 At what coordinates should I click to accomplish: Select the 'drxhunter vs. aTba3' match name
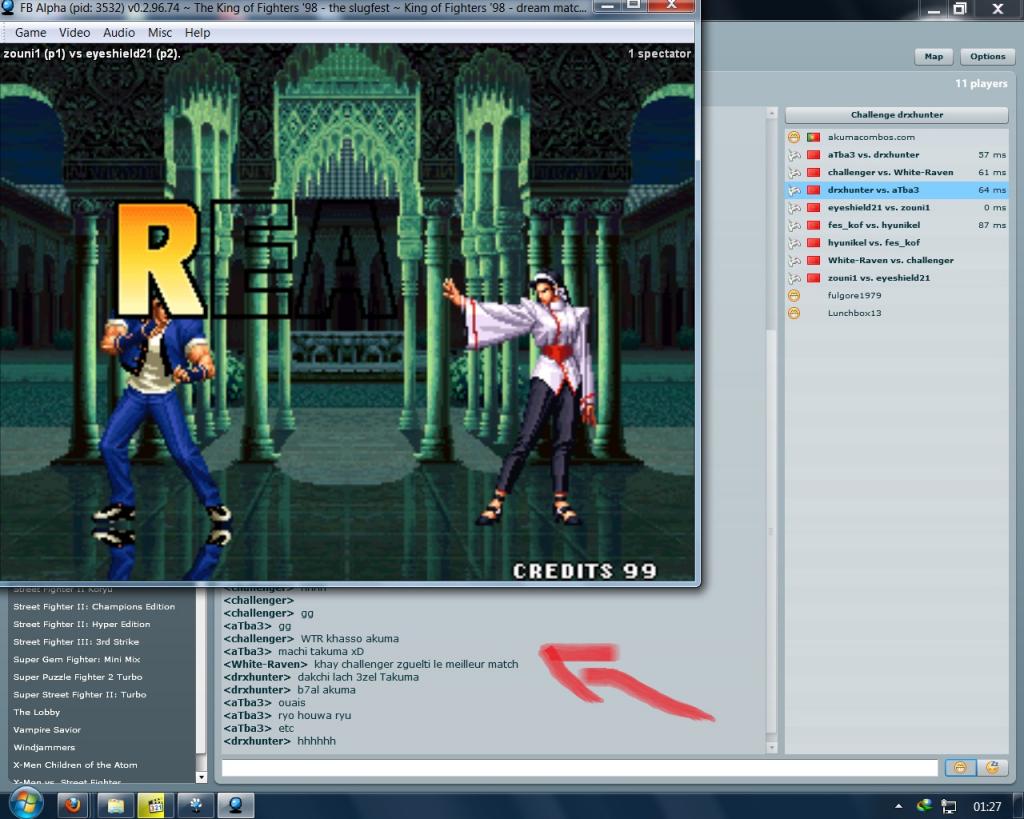click(x=873, y=190)
